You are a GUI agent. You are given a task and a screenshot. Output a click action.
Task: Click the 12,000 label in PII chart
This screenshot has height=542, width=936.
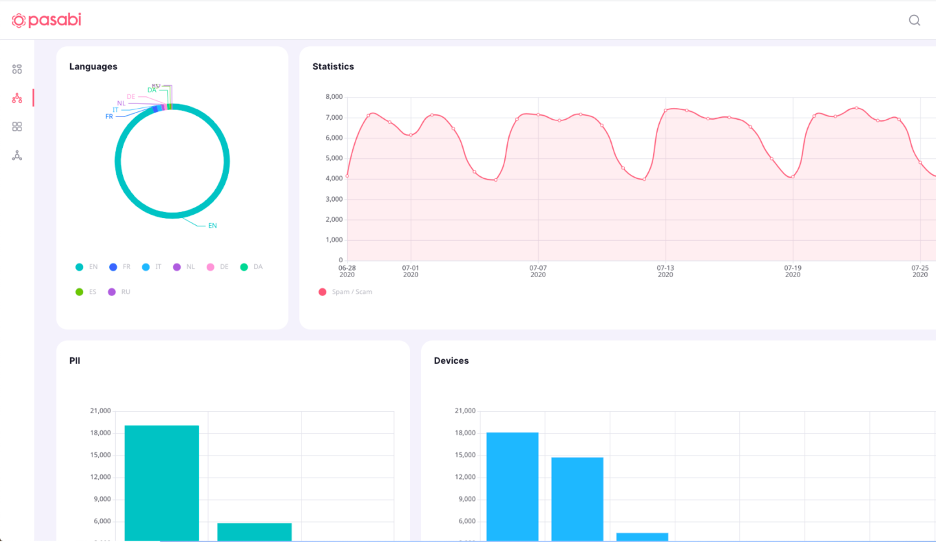coord(100,477)
